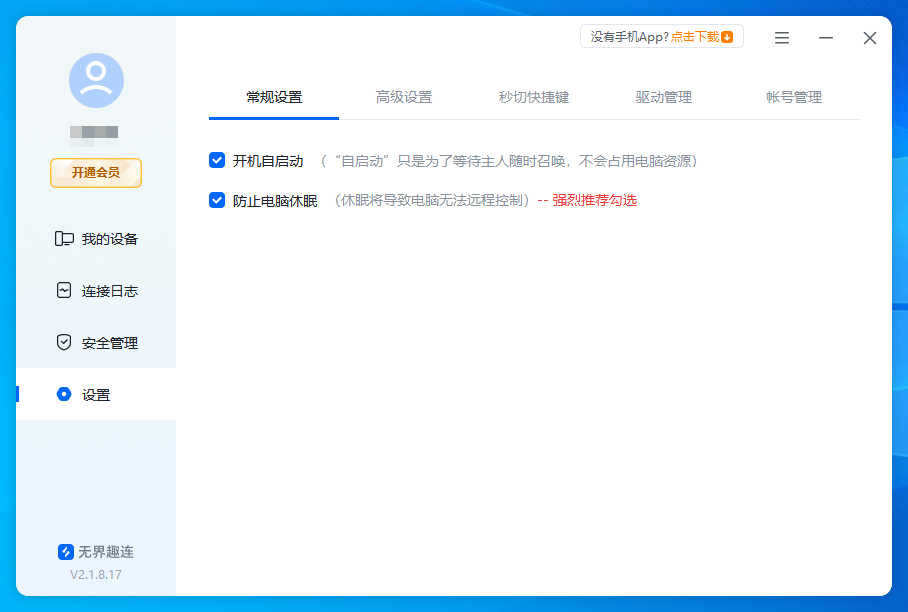Select the 设置 gear icon in sidebar
Viewport: 908px width, 612px height.
coord(62,394)
